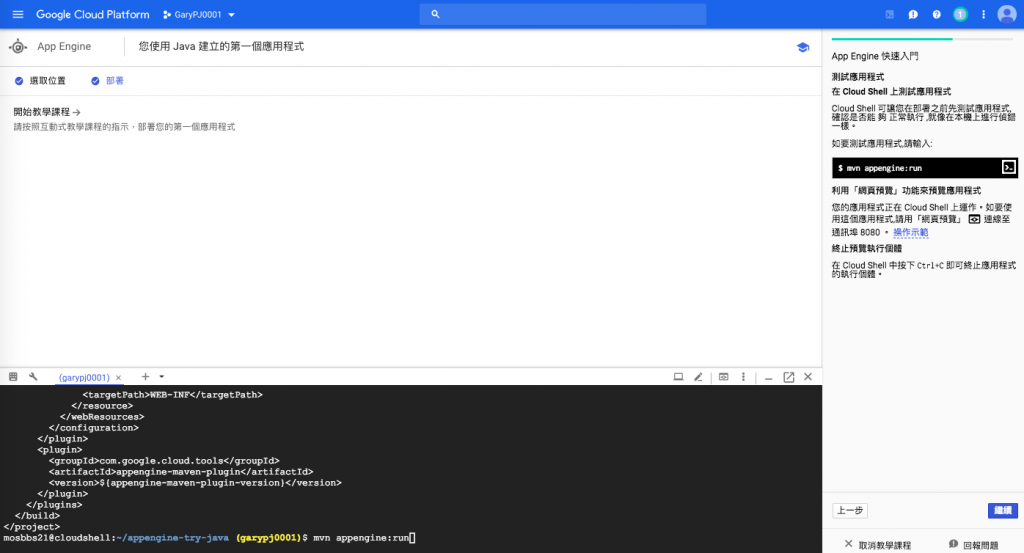Click 開始教學課程 arrow link
Viewport: 1024px width, 553px height.
pyautogui.click(x=47, y=112)
